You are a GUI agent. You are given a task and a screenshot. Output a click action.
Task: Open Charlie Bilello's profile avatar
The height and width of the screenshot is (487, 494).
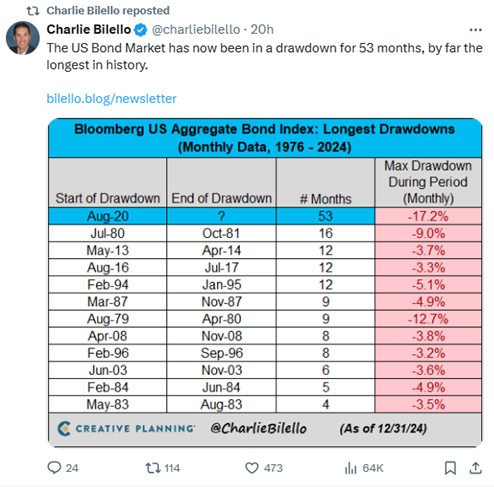[23, 38]
